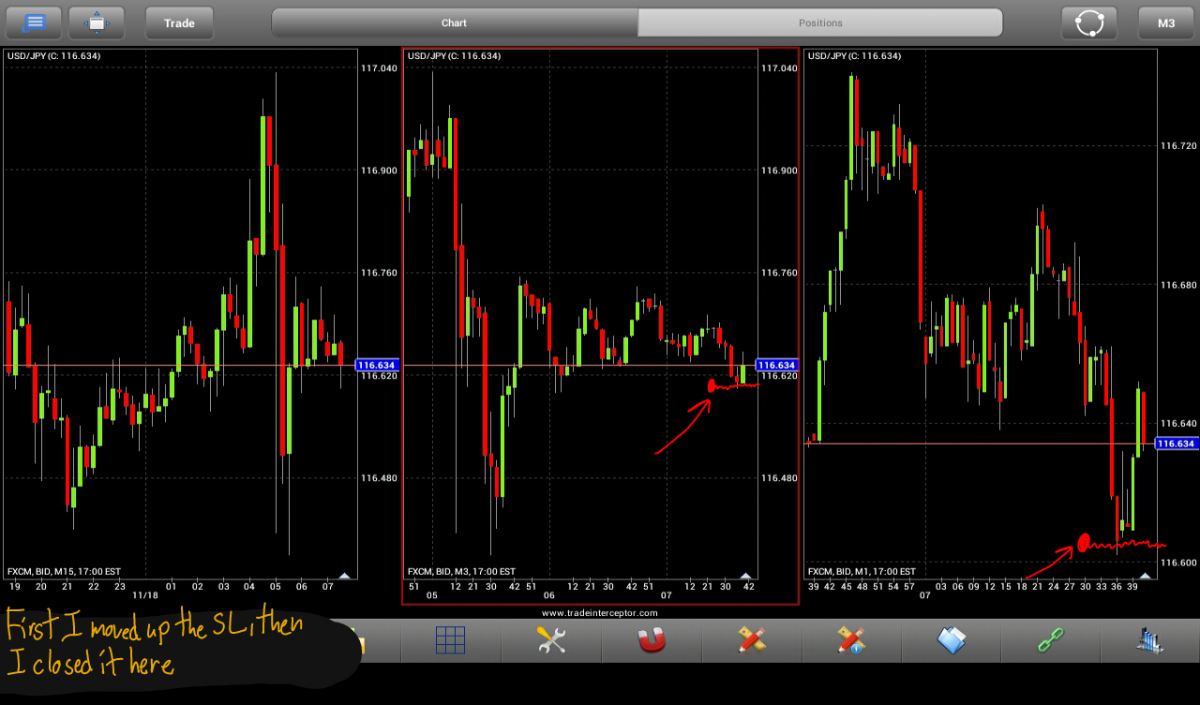Screen dimensions: 1200x705
Task: Select the M1 USD/JPY chart title
Action: (x=854, y=56)
